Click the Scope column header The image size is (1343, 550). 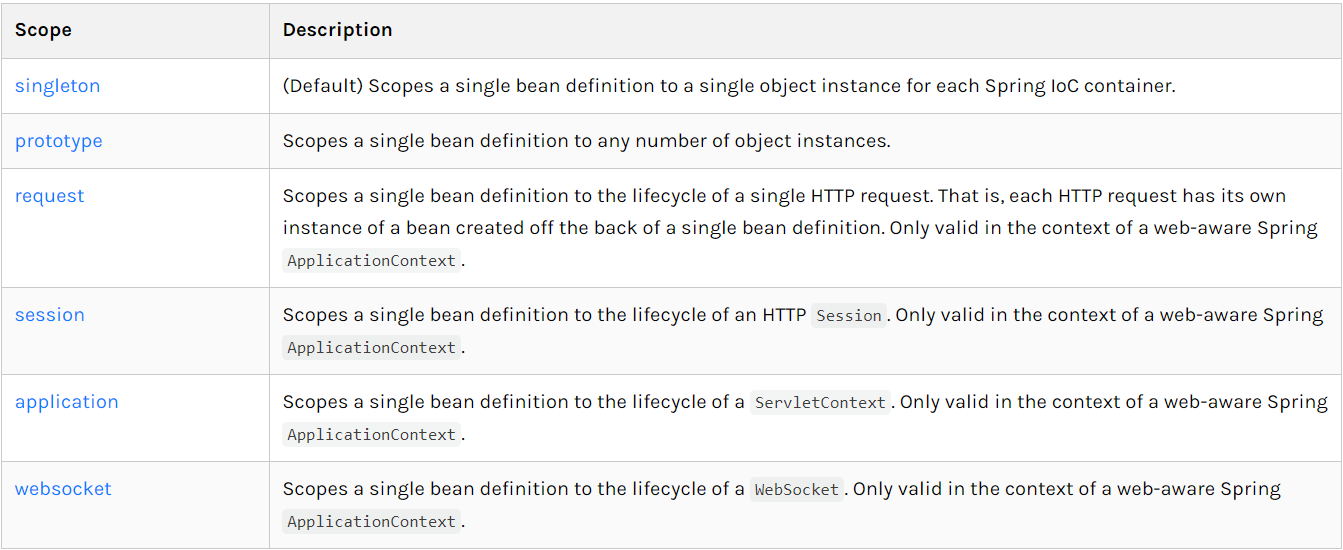coord(43,30)
